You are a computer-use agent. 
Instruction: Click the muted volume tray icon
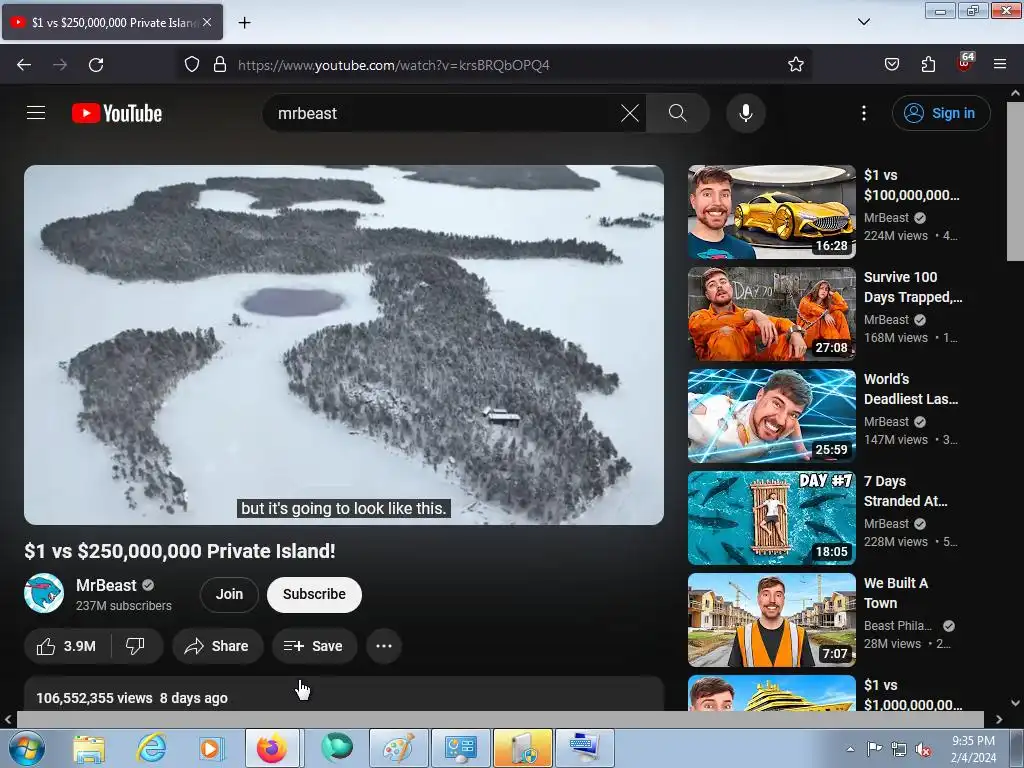923,749
